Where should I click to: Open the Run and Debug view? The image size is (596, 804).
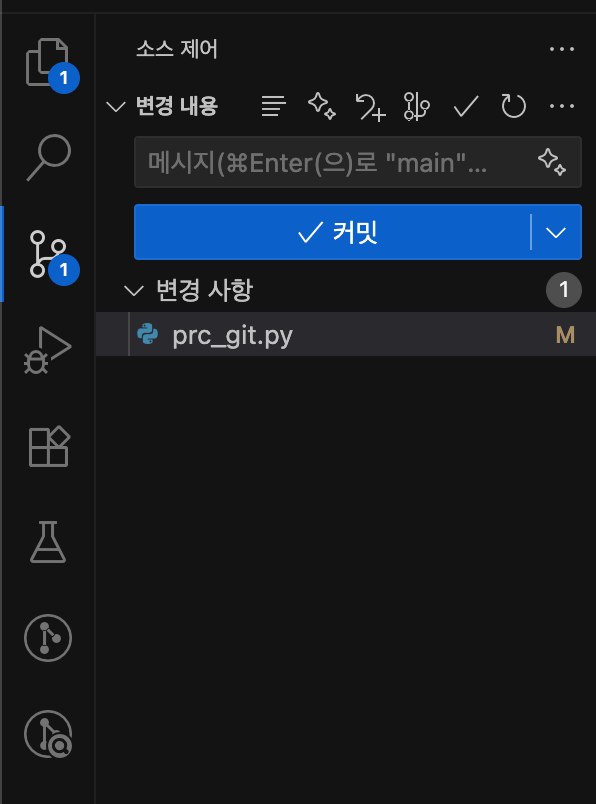48,350
